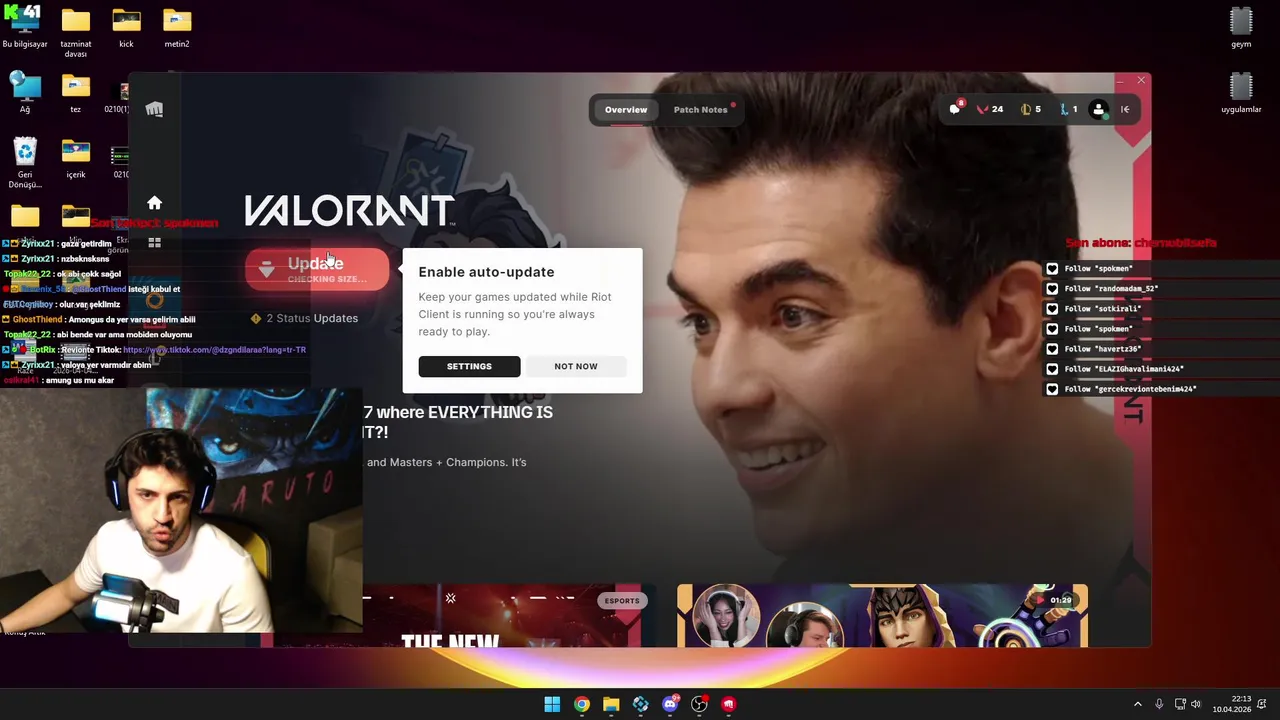The width and height of the screenshot is (1280, 720).
Task: Close the Riot Client window
Action: pyautogui.click(x=1141, y=80)
